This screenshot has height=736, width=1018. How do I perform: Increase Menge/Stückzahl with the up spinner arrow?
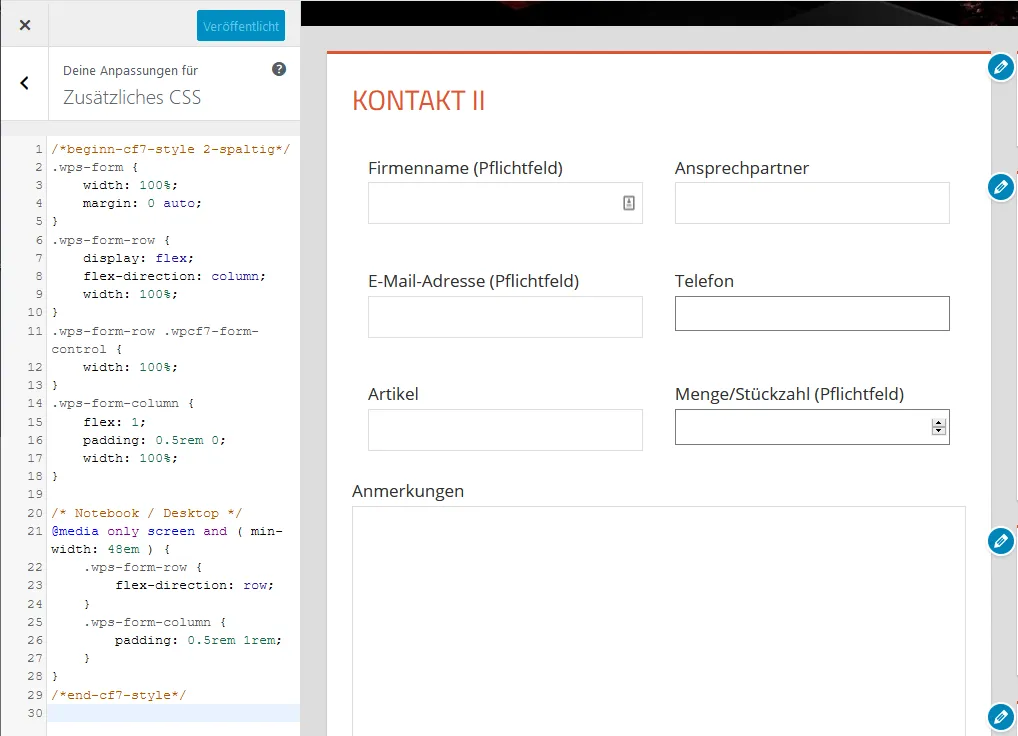point(938,423)
